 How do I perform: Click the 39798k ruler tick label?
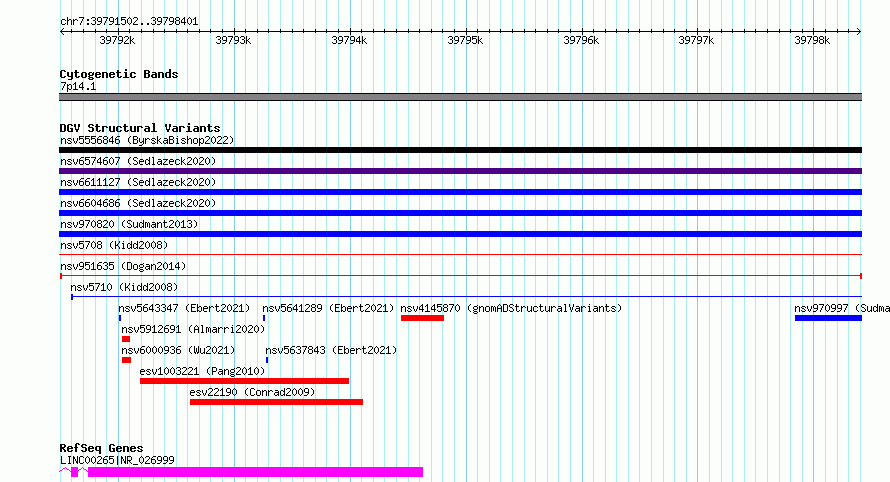point(812,40)
